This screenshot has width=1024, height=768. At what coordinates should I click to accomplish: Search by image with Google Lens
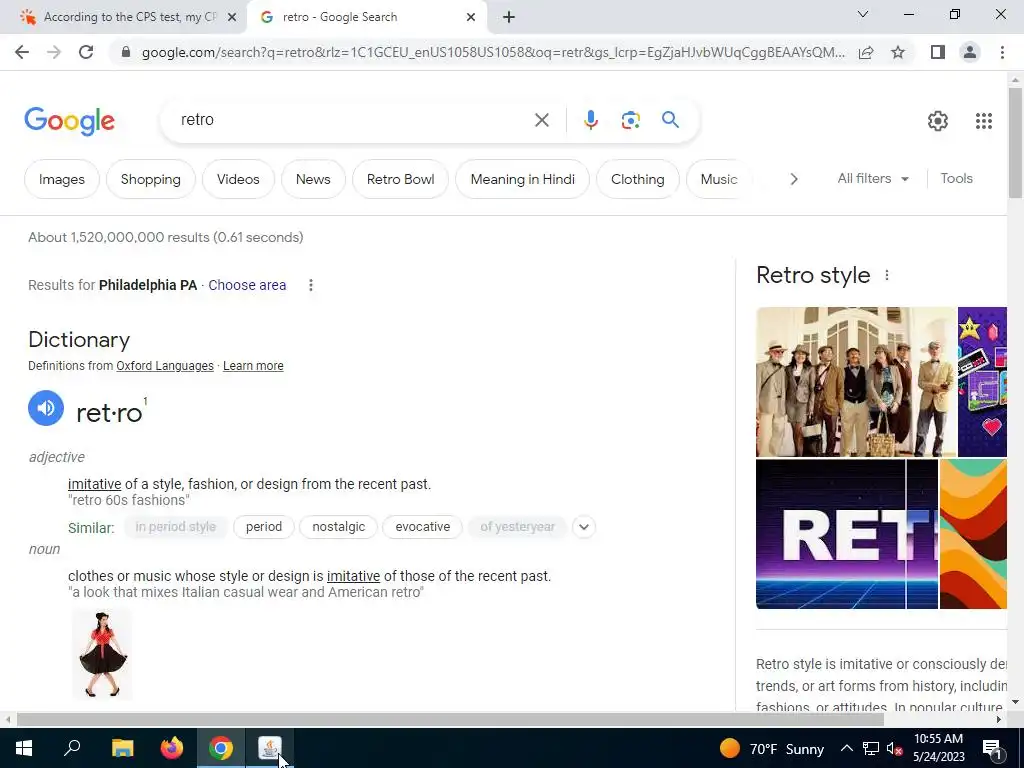630,120
